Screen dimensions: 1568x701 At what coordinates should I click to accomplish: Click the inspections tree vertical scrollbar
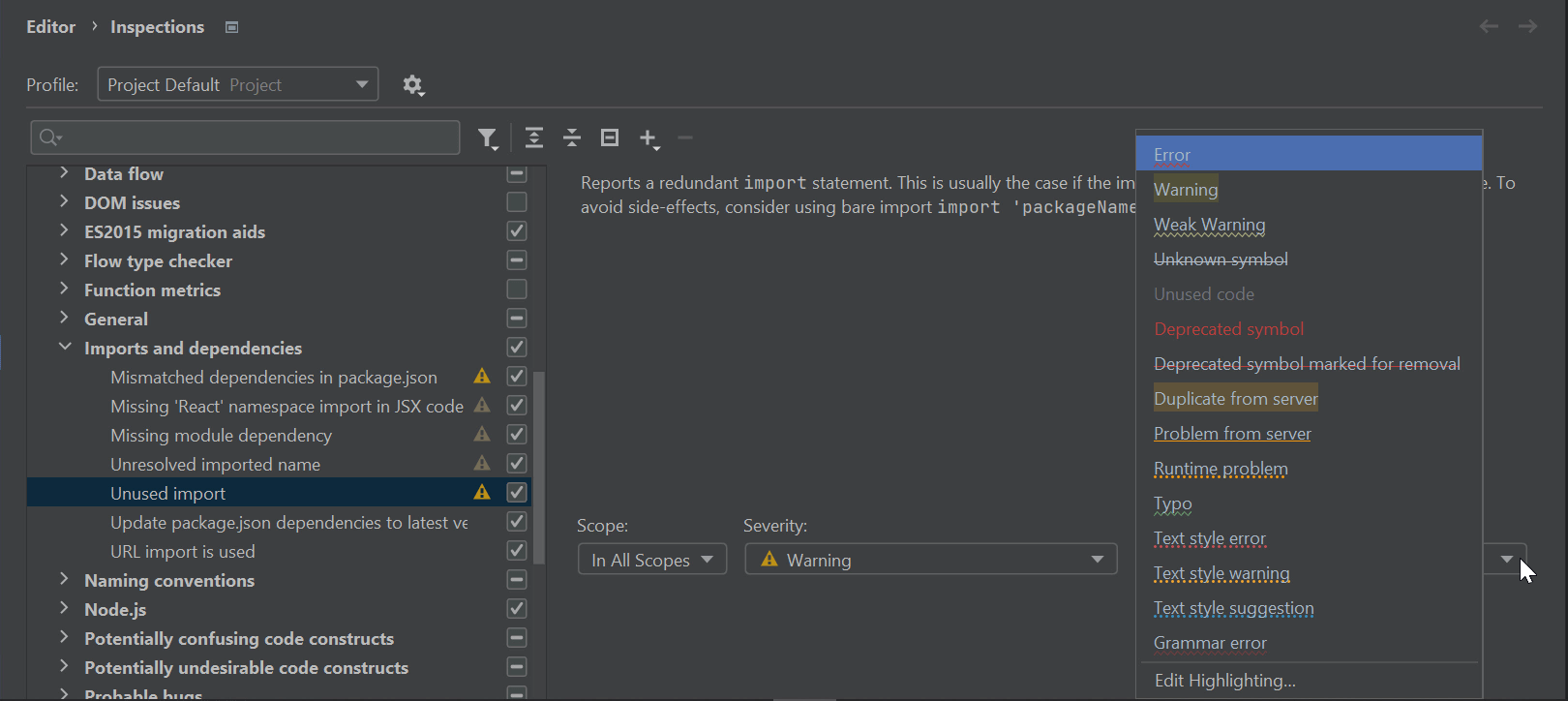tap(539, 436)
